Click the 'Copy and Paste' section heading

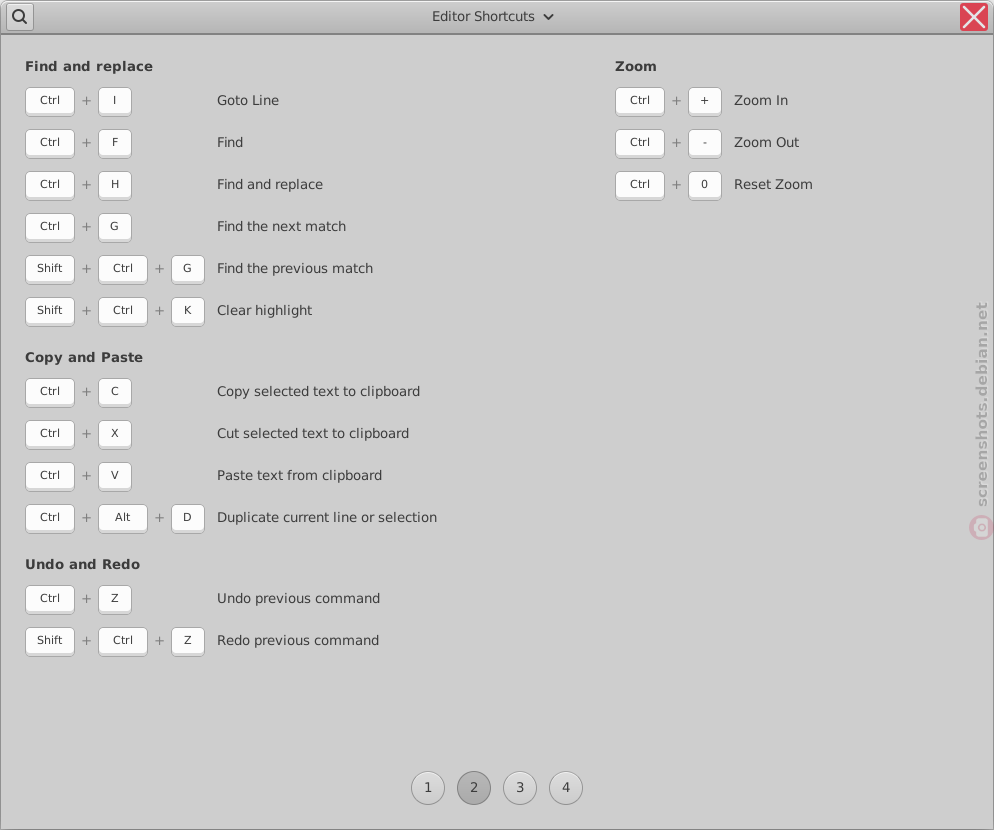click(84, 358)
